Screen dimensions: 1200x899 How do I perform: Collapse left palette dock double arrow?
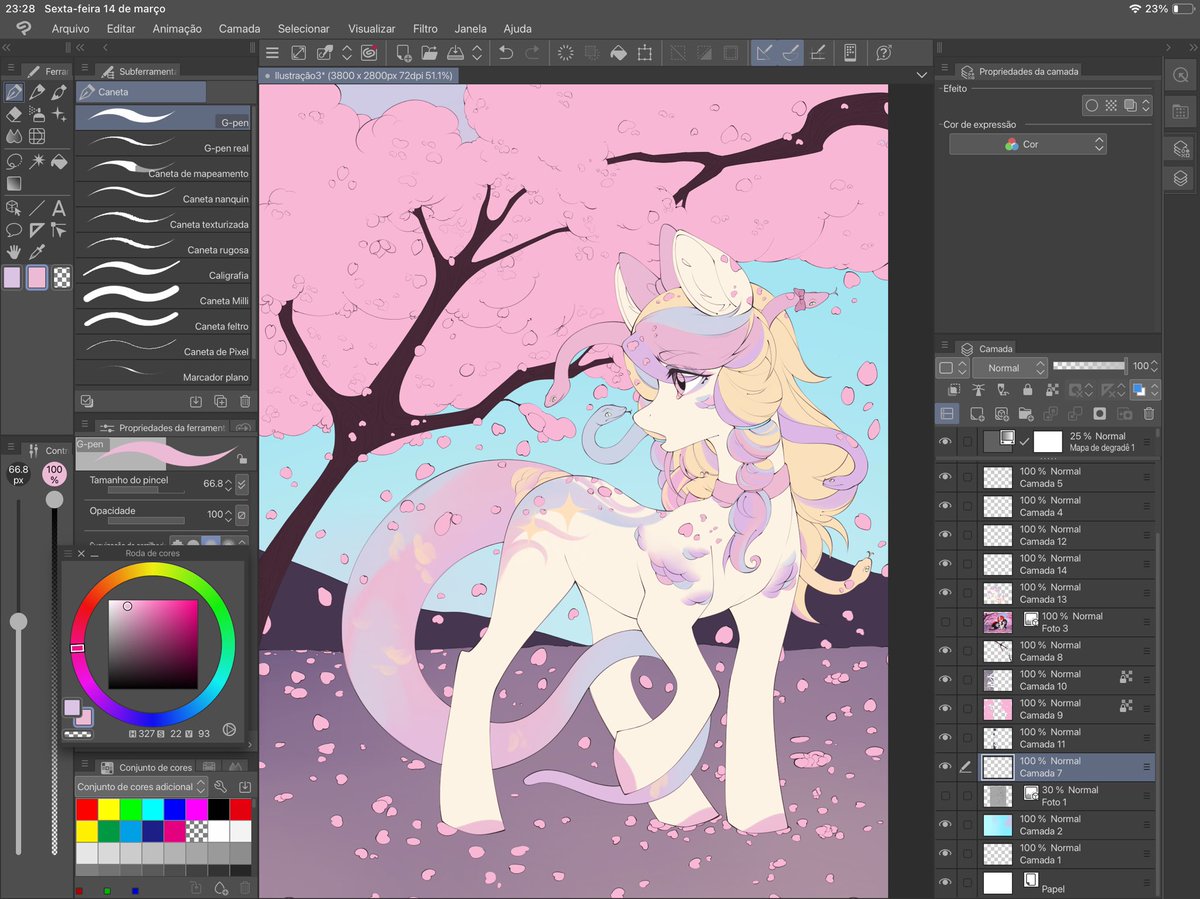point(7,47)
